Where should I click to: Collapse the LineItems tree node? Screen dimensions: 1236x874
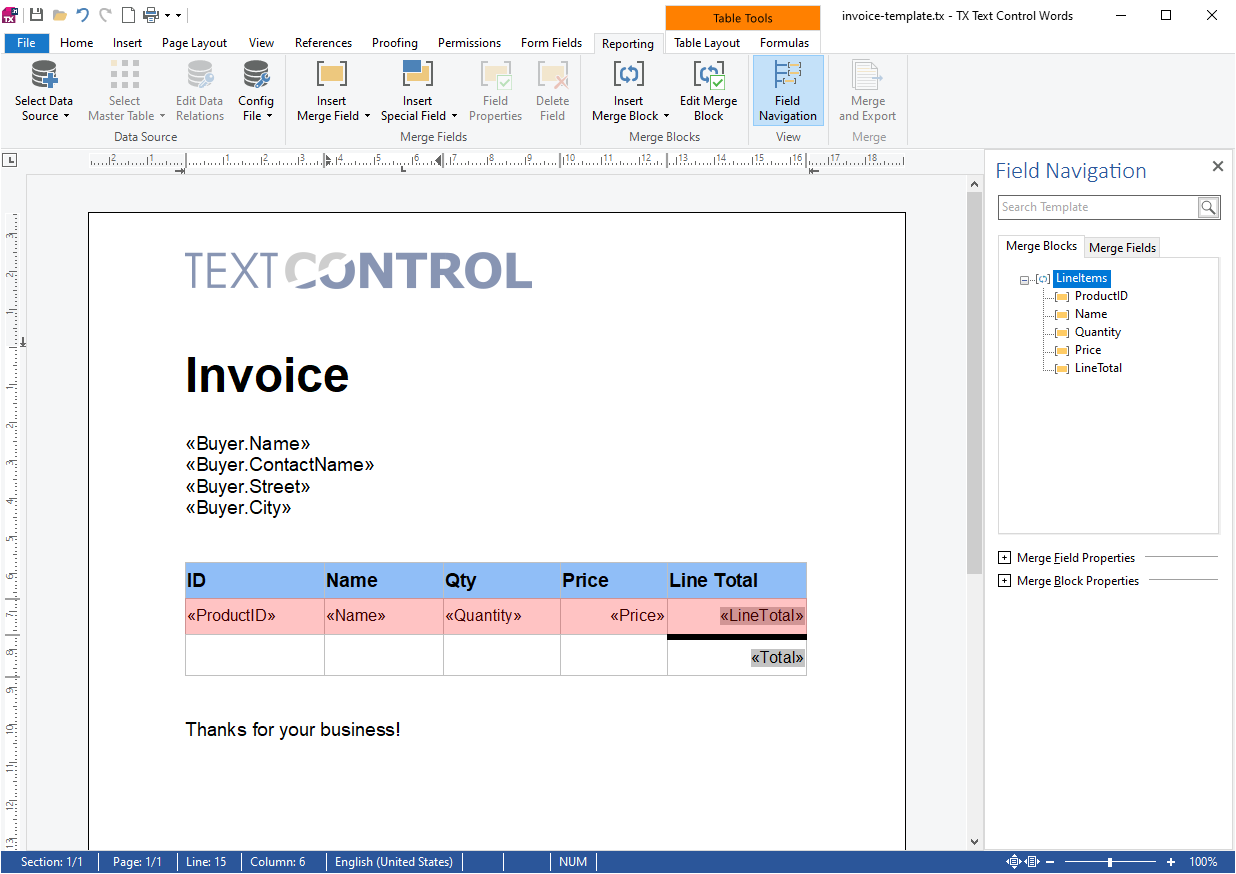click(1024, 280)
